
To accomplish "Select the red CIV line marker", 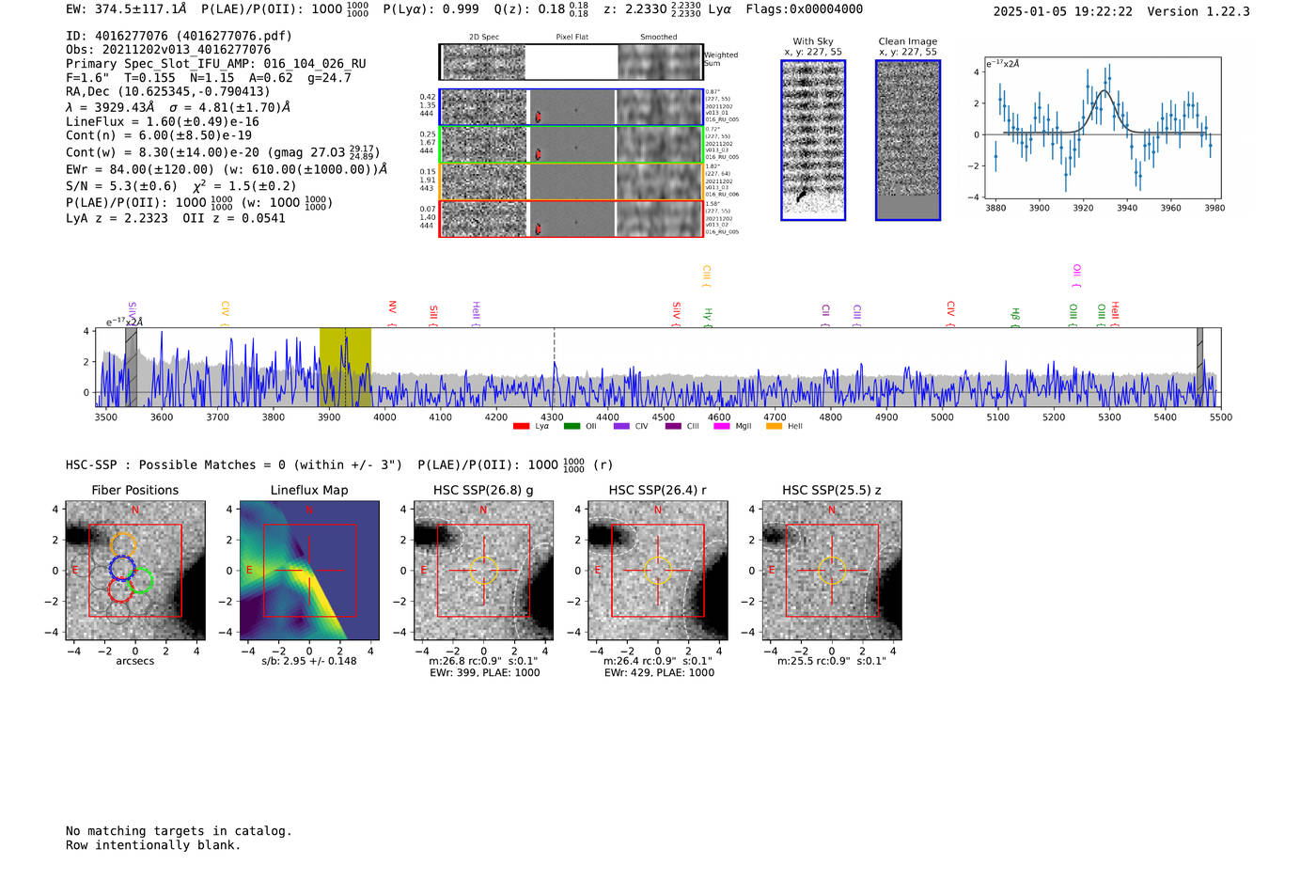I will click(x=950, y=314).
